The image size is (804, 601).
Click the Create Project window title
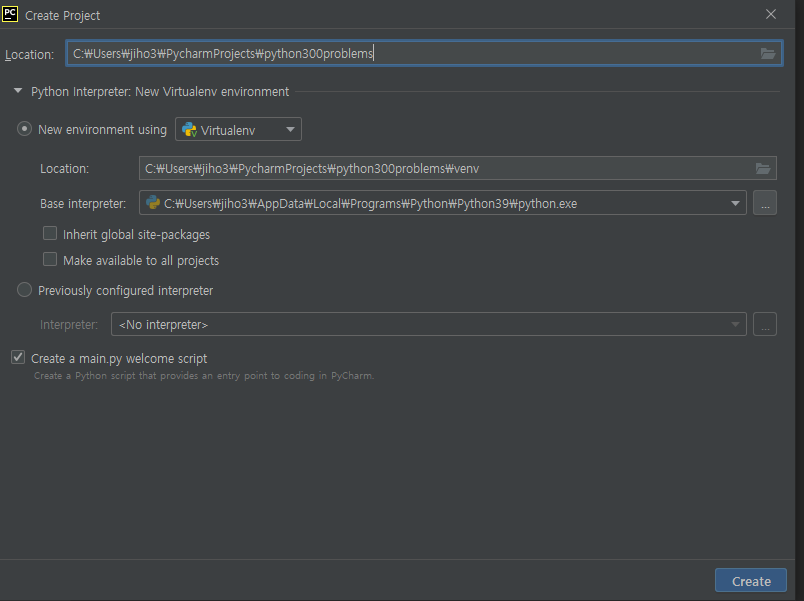click(63, 16)
